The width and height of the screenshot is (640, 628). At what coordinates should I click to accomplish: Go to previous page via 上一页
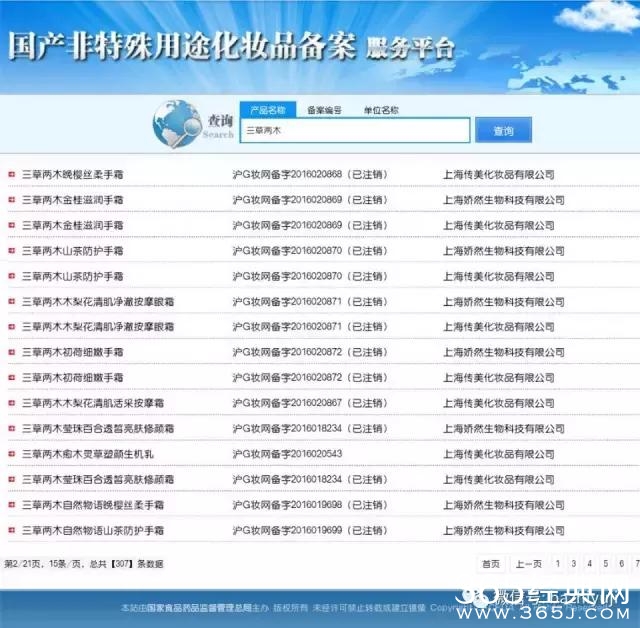pos(528,564)
